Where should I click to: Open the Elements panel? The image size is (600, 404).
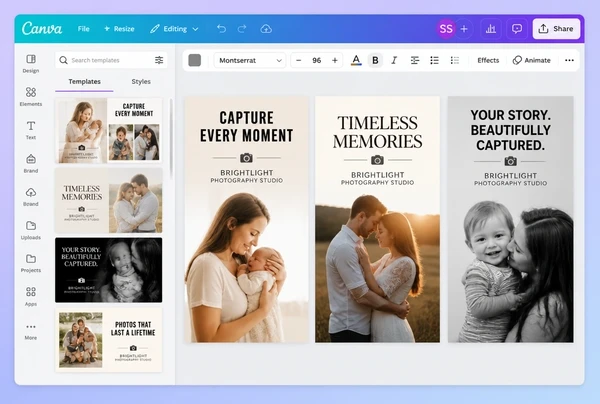pyautogui.click(x=31, y=96)
